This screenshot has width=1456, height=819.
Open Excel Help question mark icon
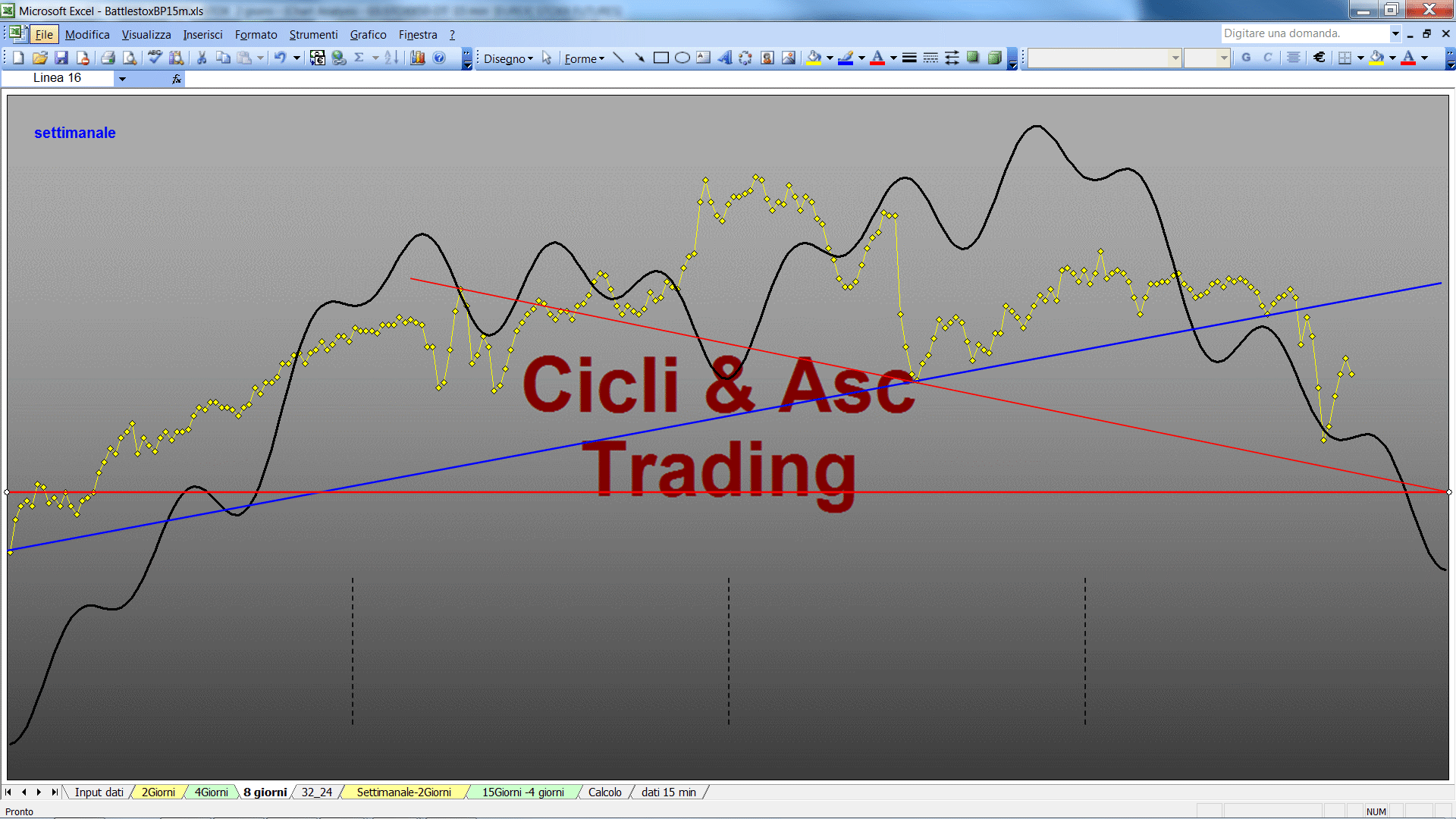coord(439,58)
